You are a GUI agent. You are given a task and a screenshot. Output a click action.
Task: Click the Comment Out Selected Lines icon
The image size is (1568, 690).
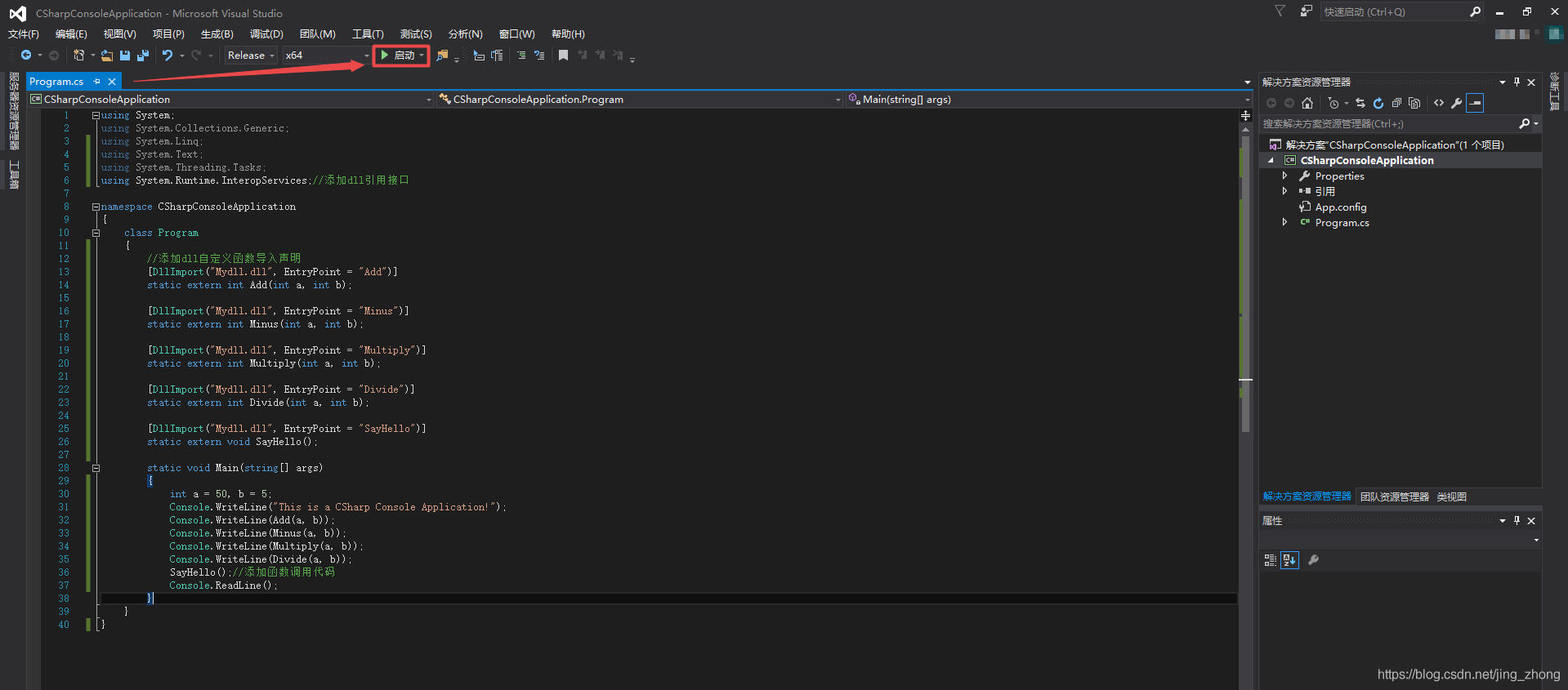coord(521,56)
